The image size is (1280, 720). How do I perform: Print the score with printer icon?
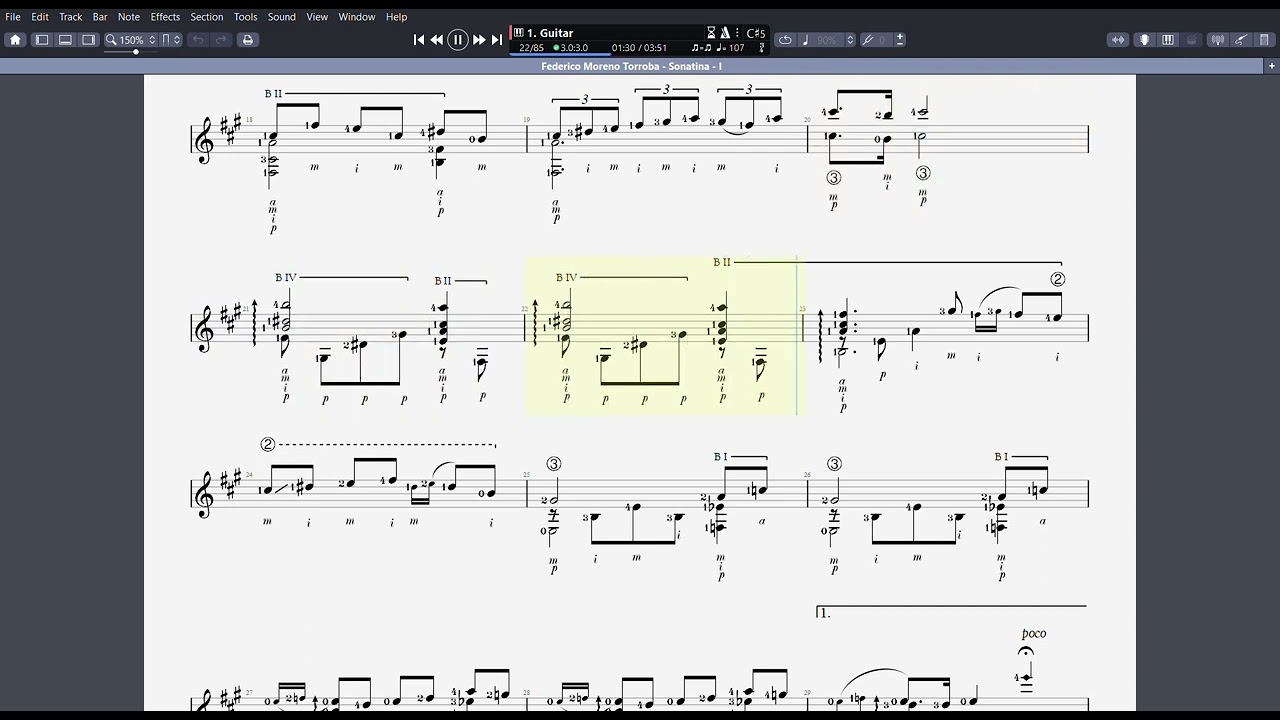[248, 40]
